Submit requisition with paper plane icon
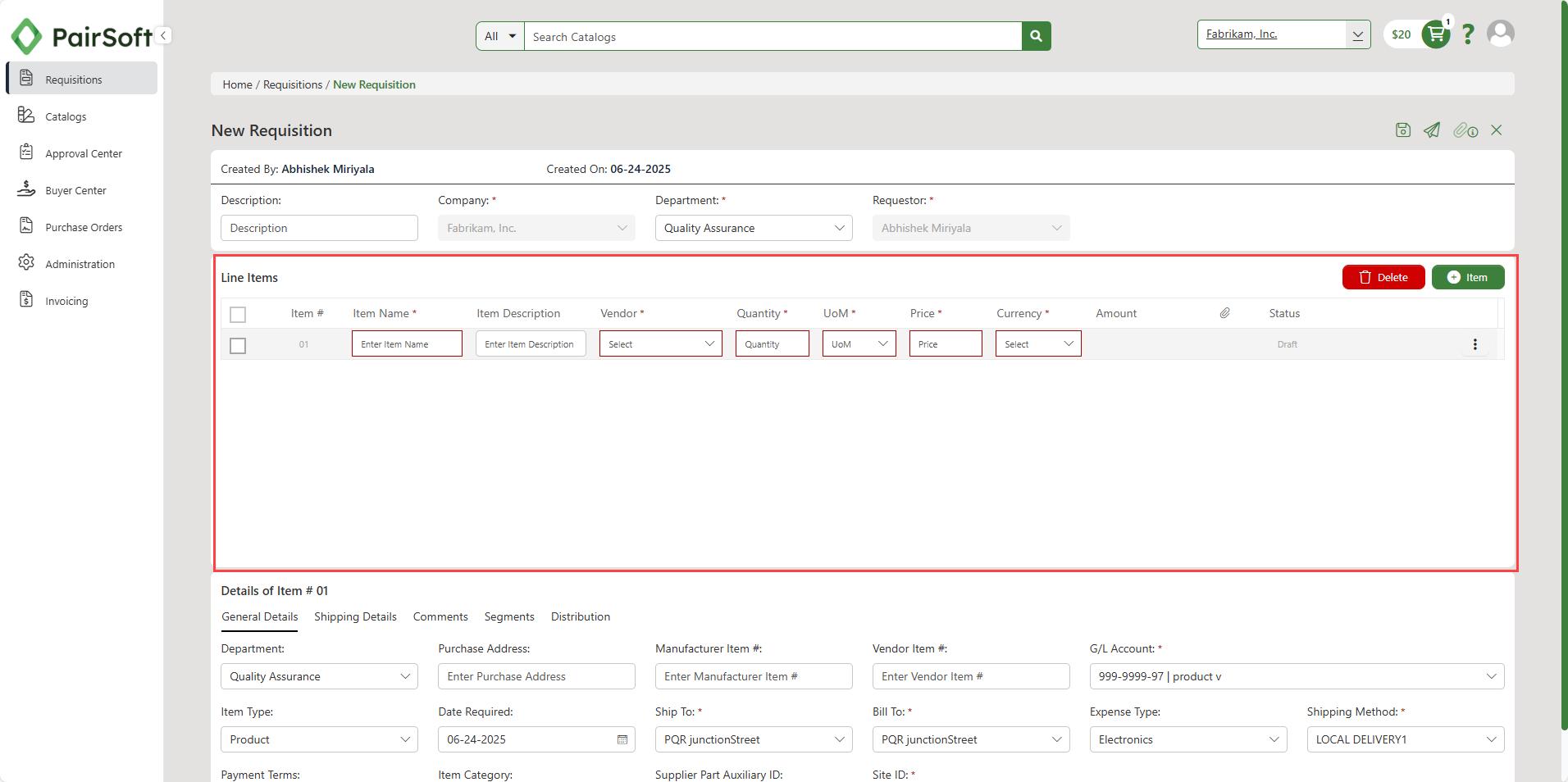Viewport: 1568px width, 782px height. [1432, 130]
